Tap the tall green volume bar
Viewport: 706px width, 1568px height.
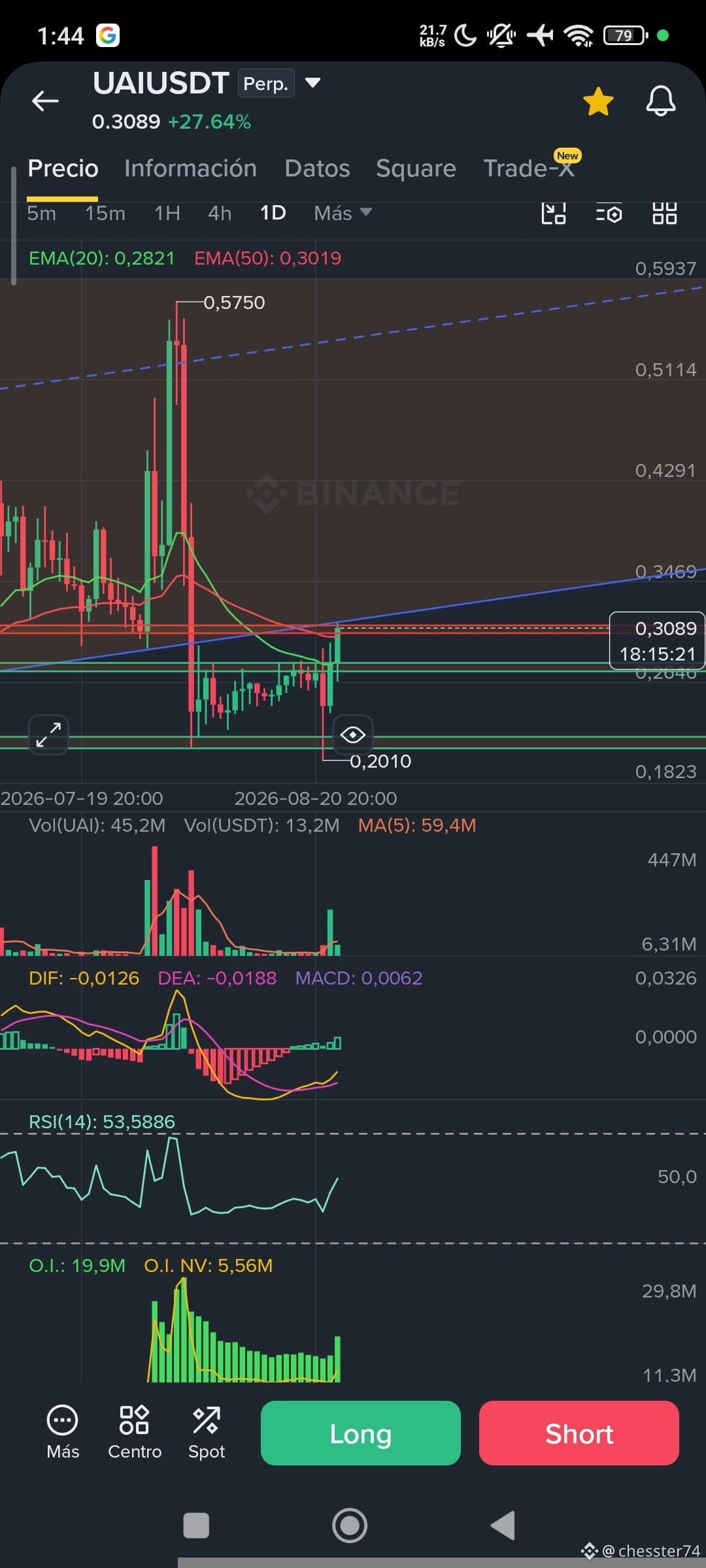coord(147,918)
